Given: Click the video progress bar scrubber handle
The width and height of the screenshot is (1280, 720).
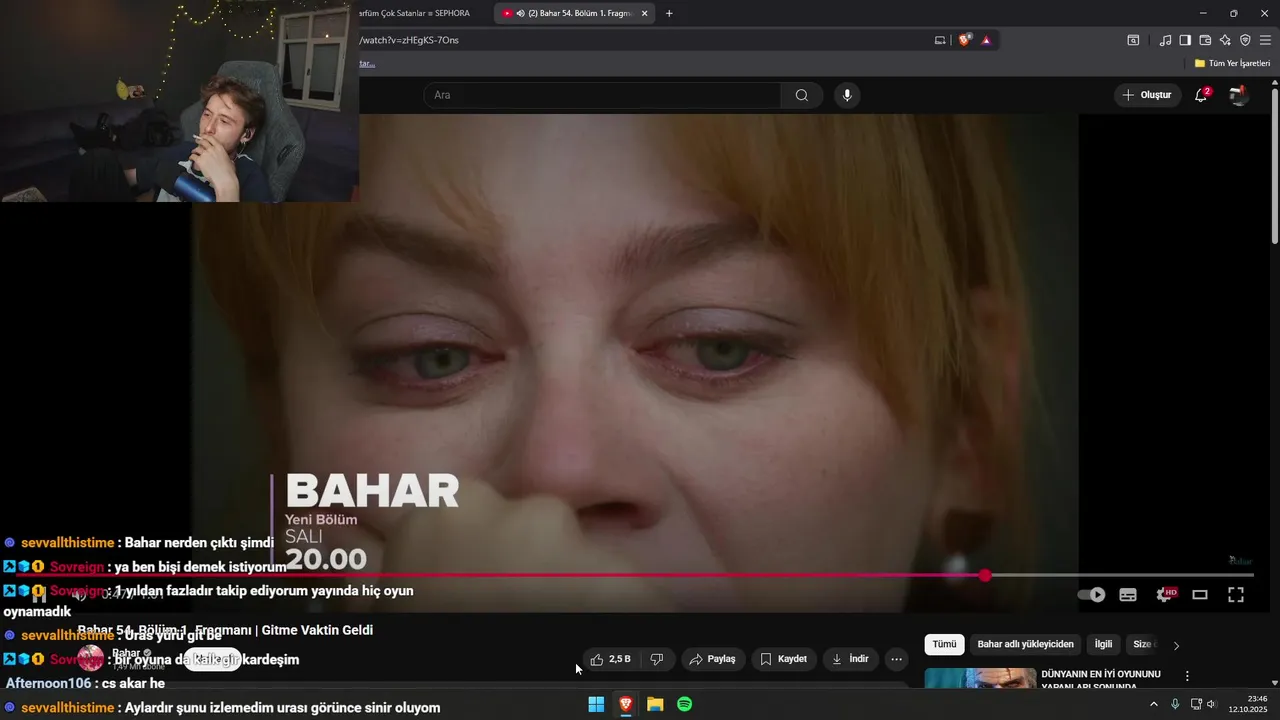Looking at the screenshot, I should (x=985, y=575).
